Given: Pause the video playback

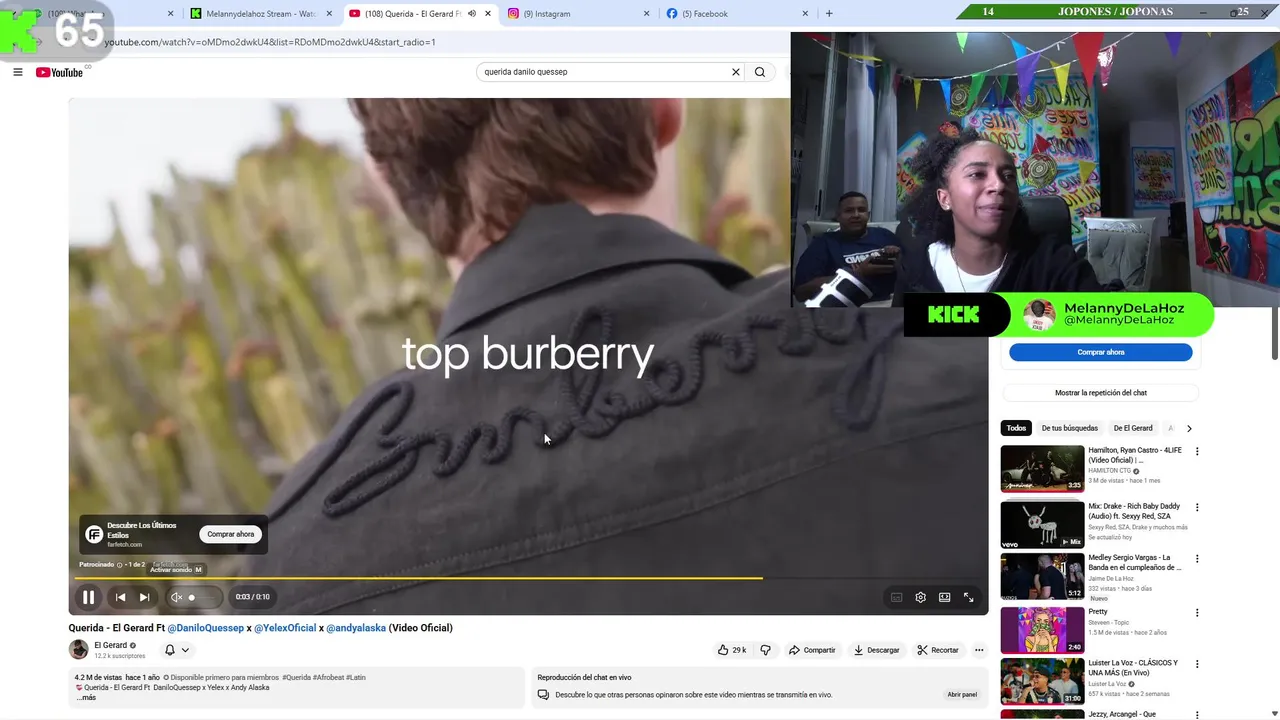Looking at the screenshot, I should pos(88,597).
